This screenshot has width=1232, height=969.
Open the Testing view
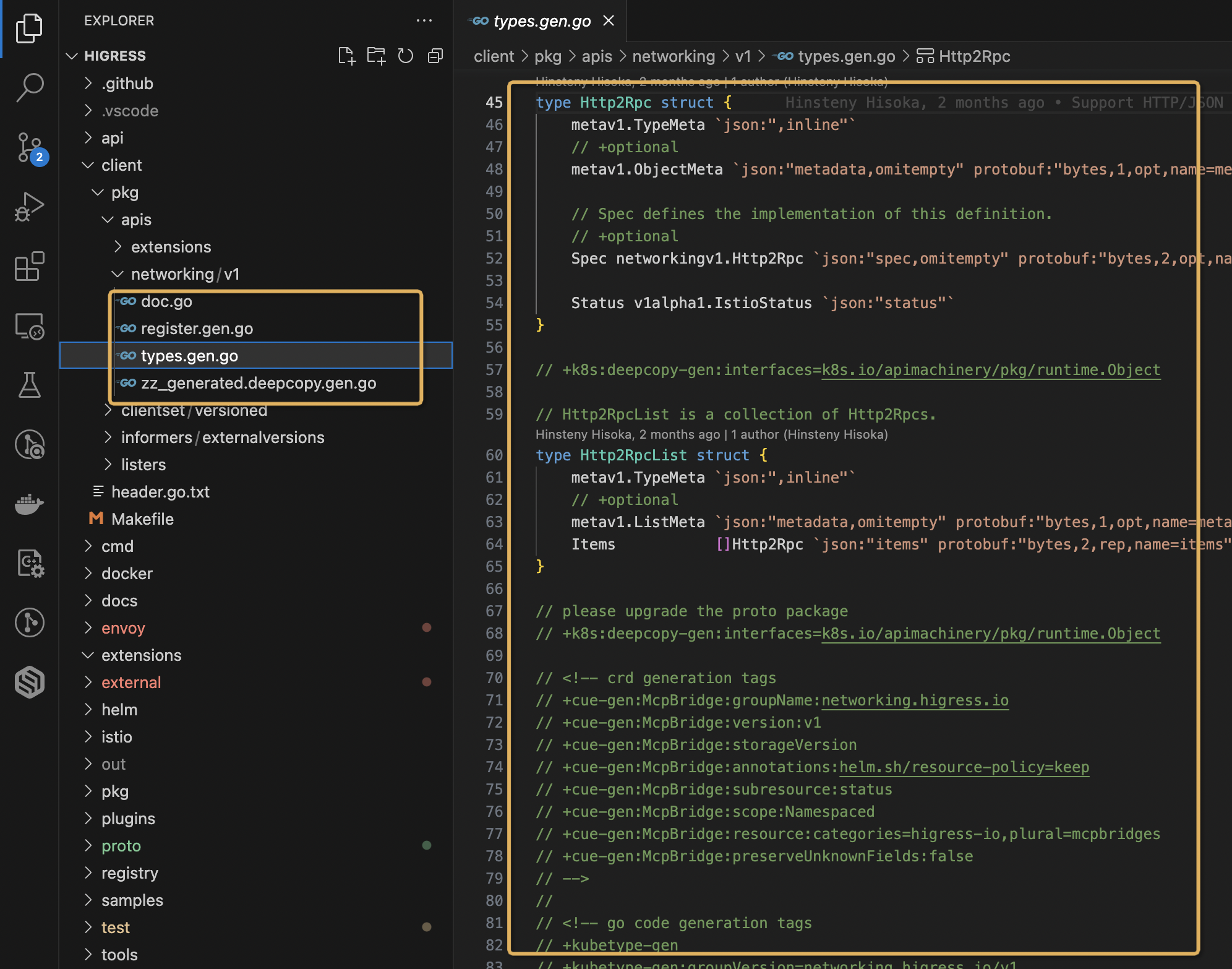pyautogui.click(x=29, y=385)
